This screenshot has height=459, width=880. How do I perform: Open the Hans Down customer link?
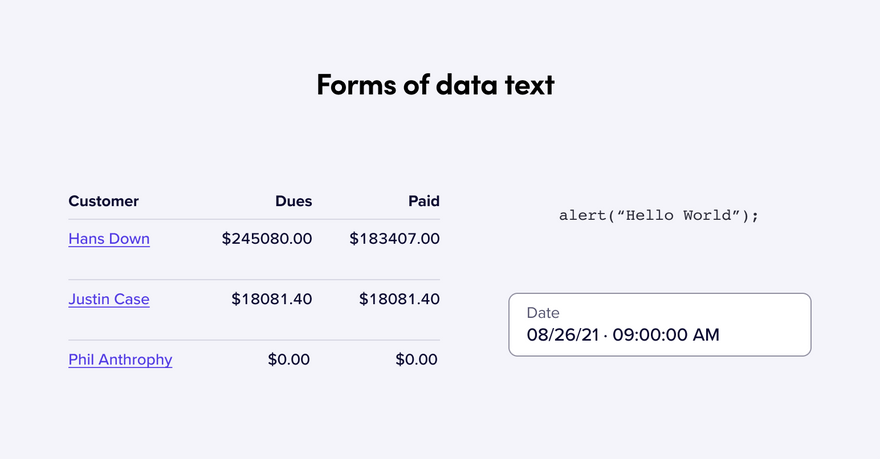pyautogui.click(x=109, y=239)
